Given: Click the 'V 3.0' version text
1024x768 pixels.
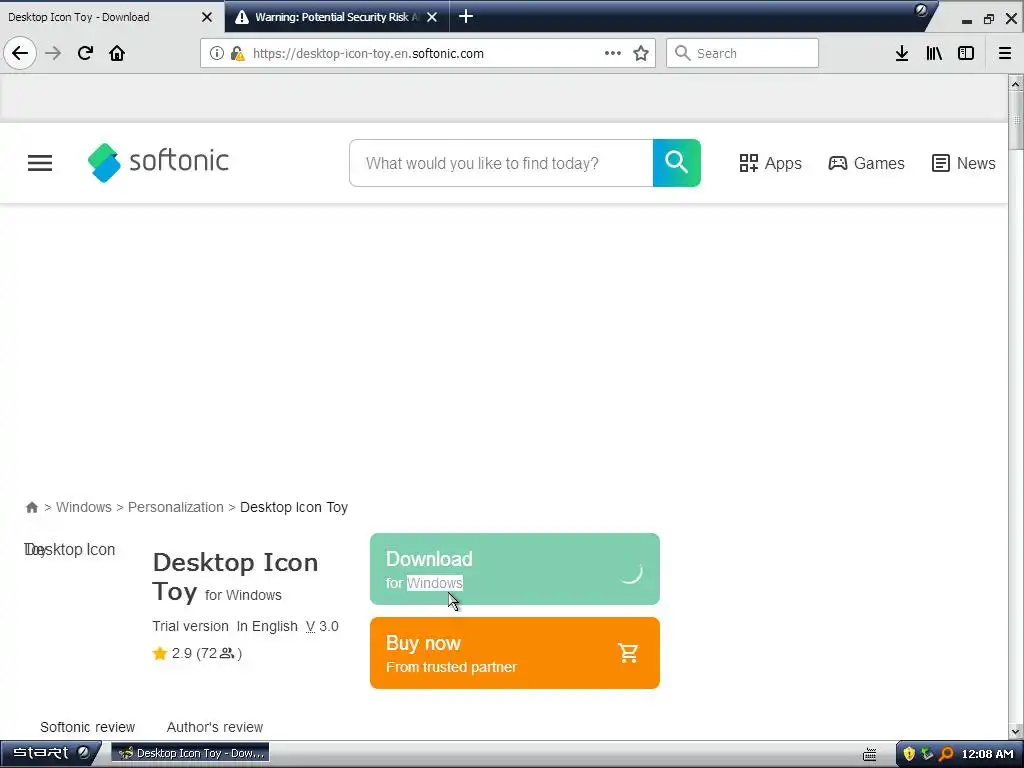Looking at the screenshot, I should point(322,626).
